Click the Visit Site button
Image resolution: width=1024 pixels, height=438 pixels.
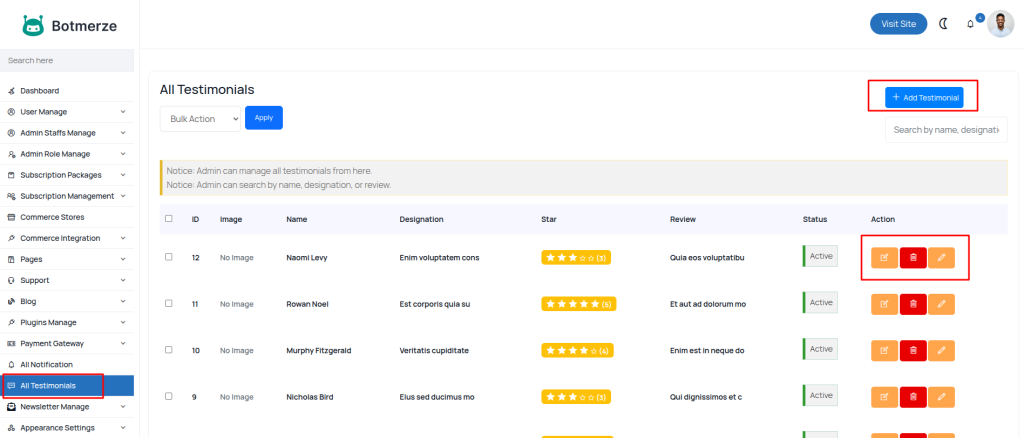click(891, 24)
